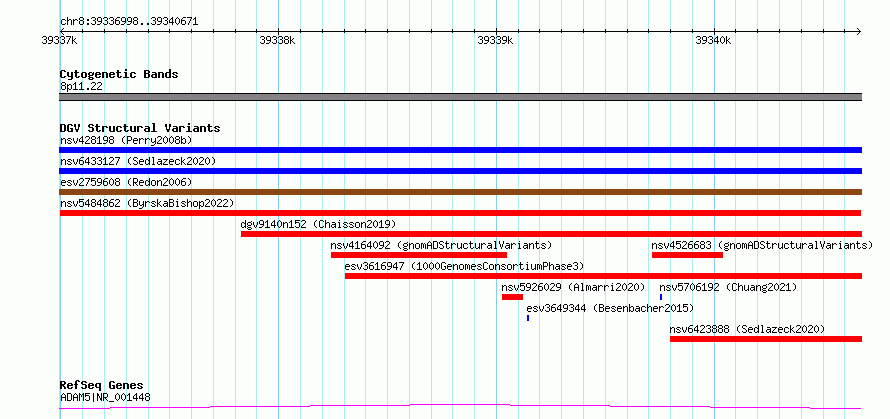890x419 pixels.
Task: Select the blue nsv428198 variant bar
Action: coord(460,150)
